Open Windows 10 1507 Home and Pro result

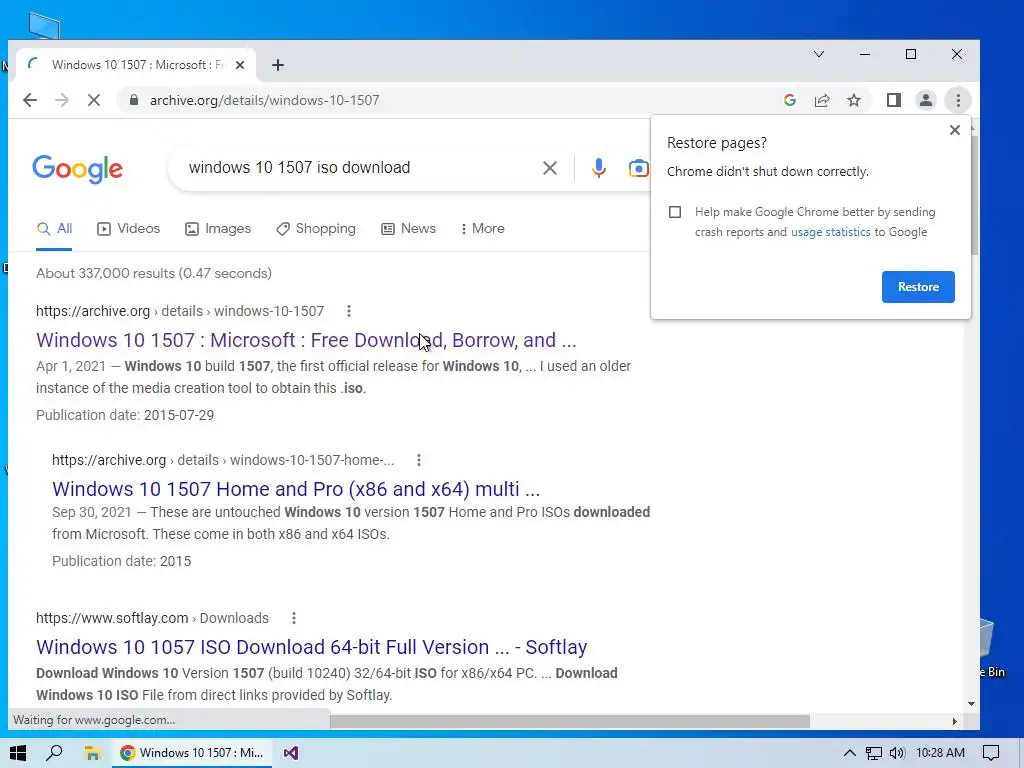(x=296, y=489)
